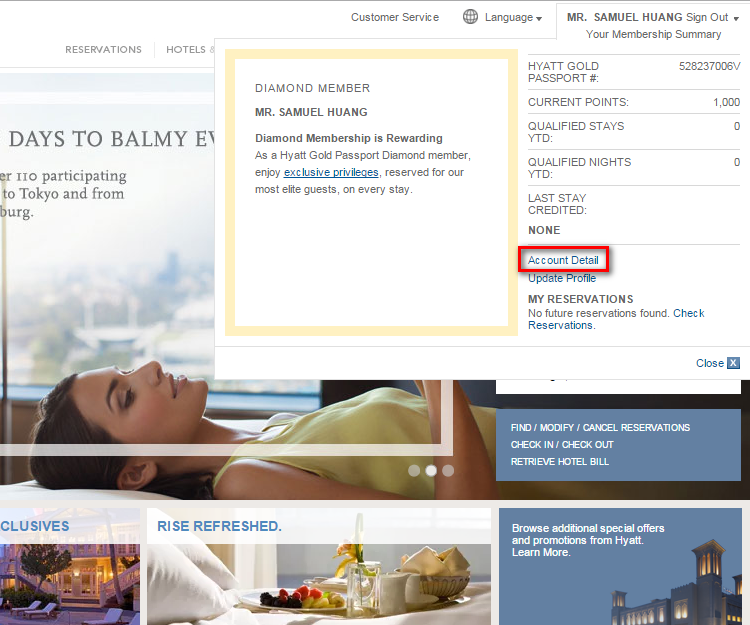Expand the Language dropdown arrow
This screenshot has width=750, height=625.
[539, 19]
